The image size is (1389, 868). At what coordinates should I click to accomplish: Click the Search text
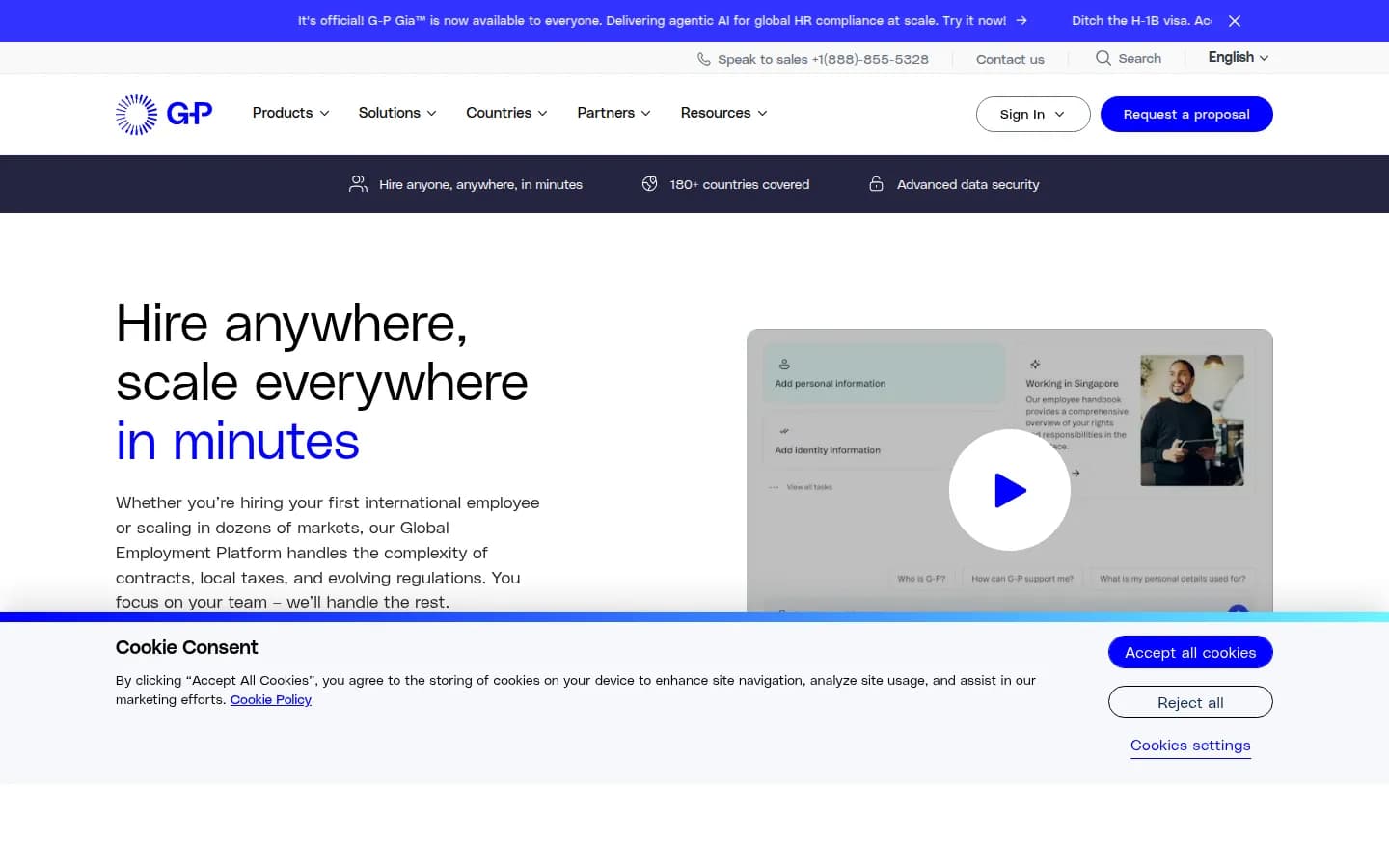pos(1140,59)
